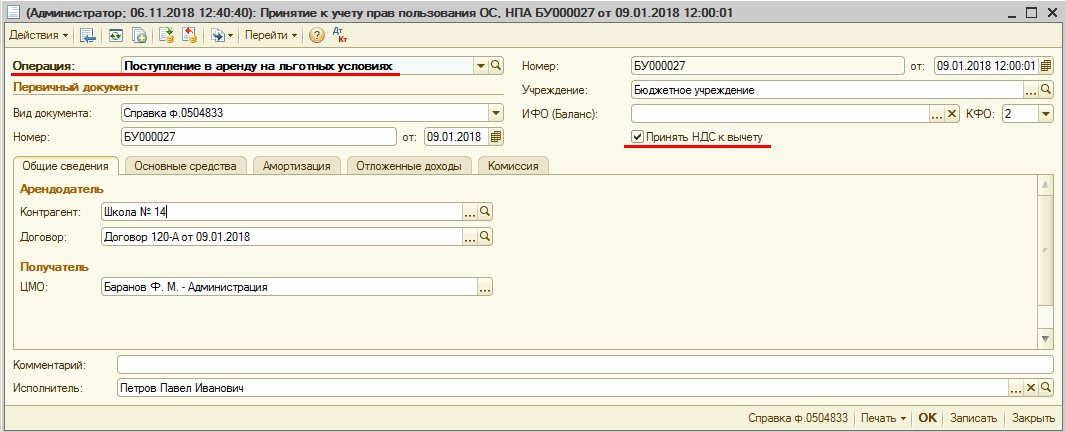Click magnifier icon in Договор field
The height and width of the screenshot is (432, 1065).
tap(485, 236)
